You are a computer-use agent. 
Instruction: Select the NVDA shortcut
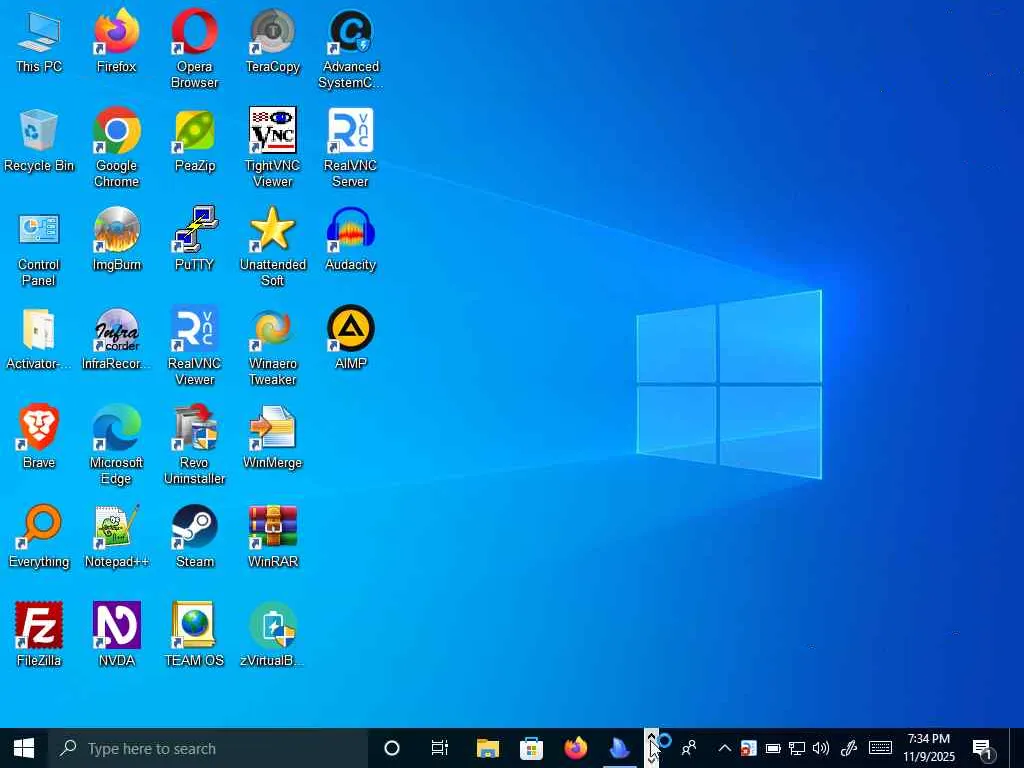click(x=116, y=636)
